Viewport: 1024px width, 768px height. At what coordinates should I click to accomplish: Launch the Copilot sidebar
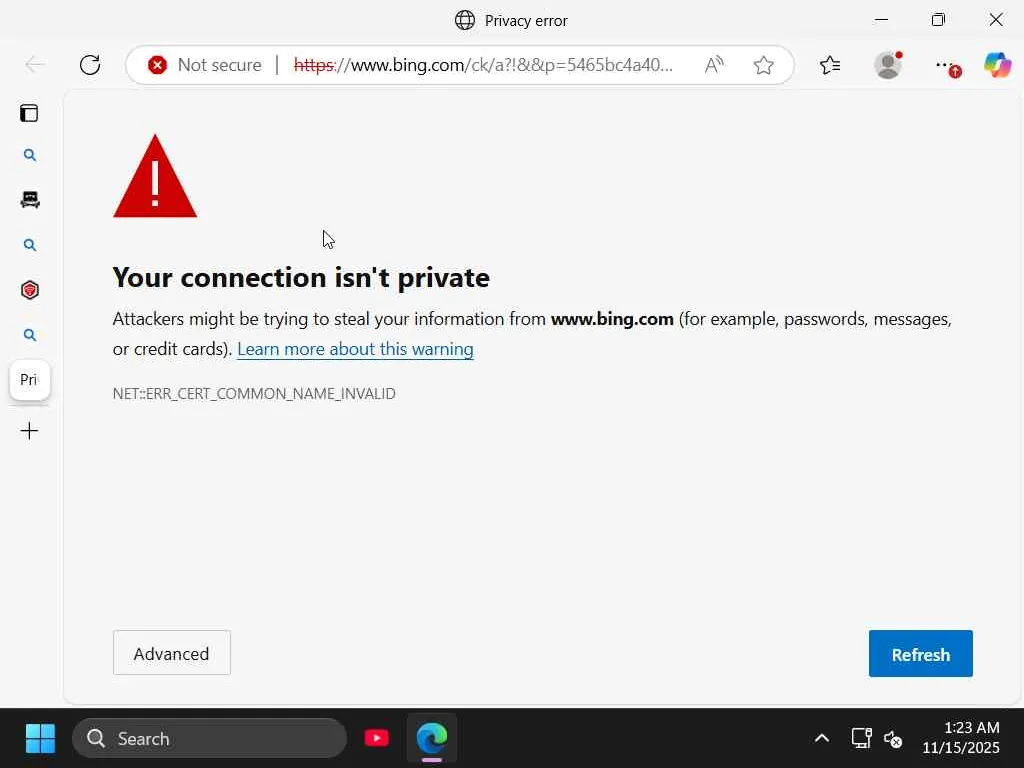(x=997, y=65)
